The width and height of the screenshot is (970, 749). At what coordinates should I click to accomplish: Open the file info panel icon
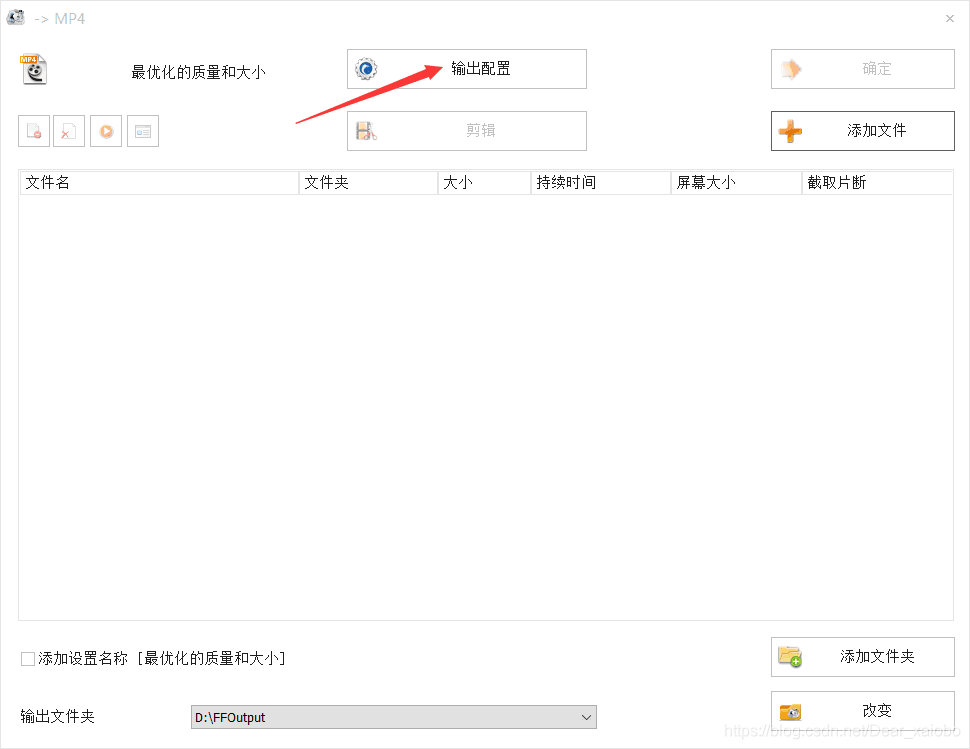point(143,130)
